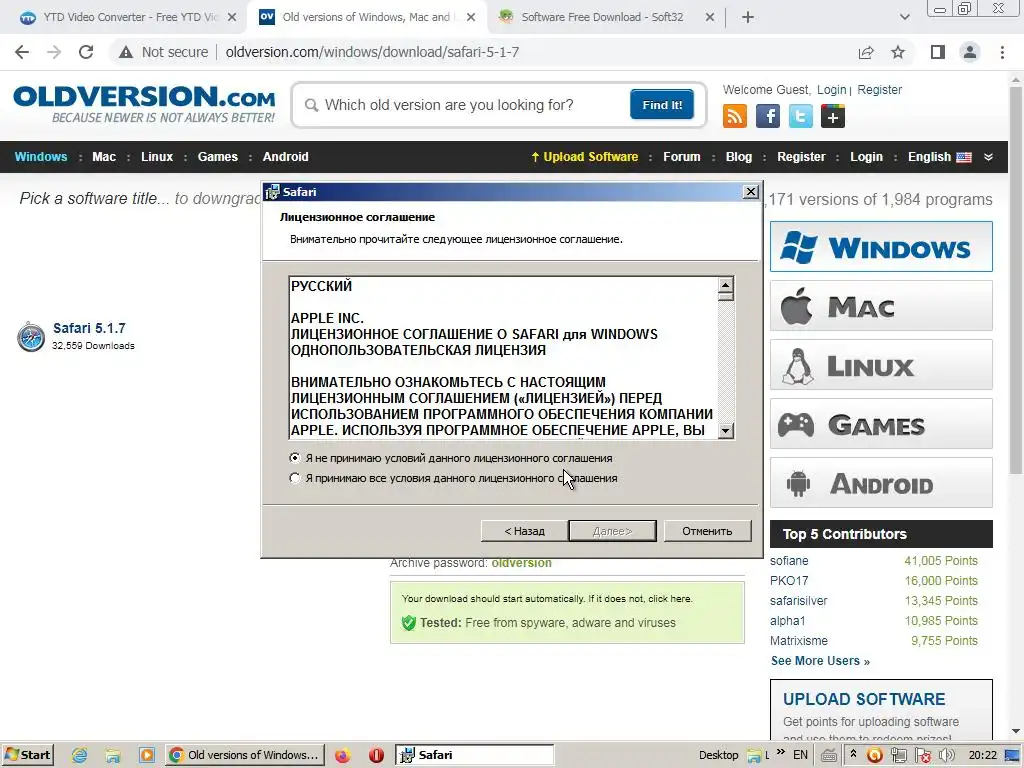Click the share page icon in the address bar

tap(866, 52)
